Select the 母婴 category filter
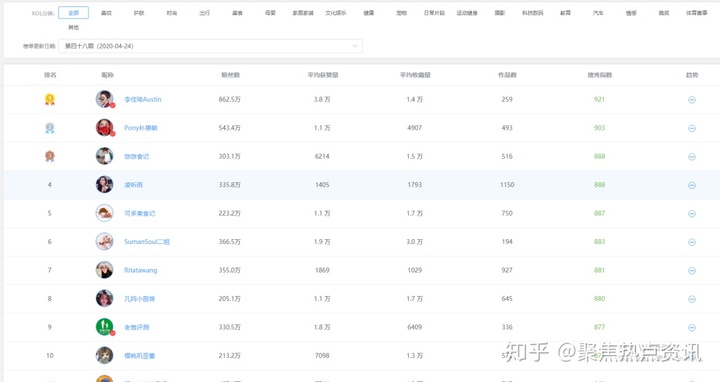 coord(270,13)
